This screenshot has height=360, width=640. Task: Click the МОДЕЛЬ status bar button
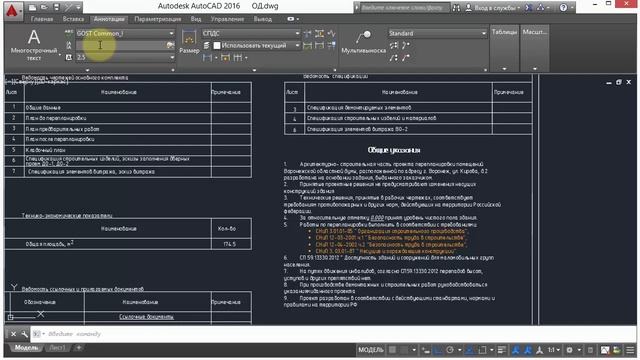(371, 350)
